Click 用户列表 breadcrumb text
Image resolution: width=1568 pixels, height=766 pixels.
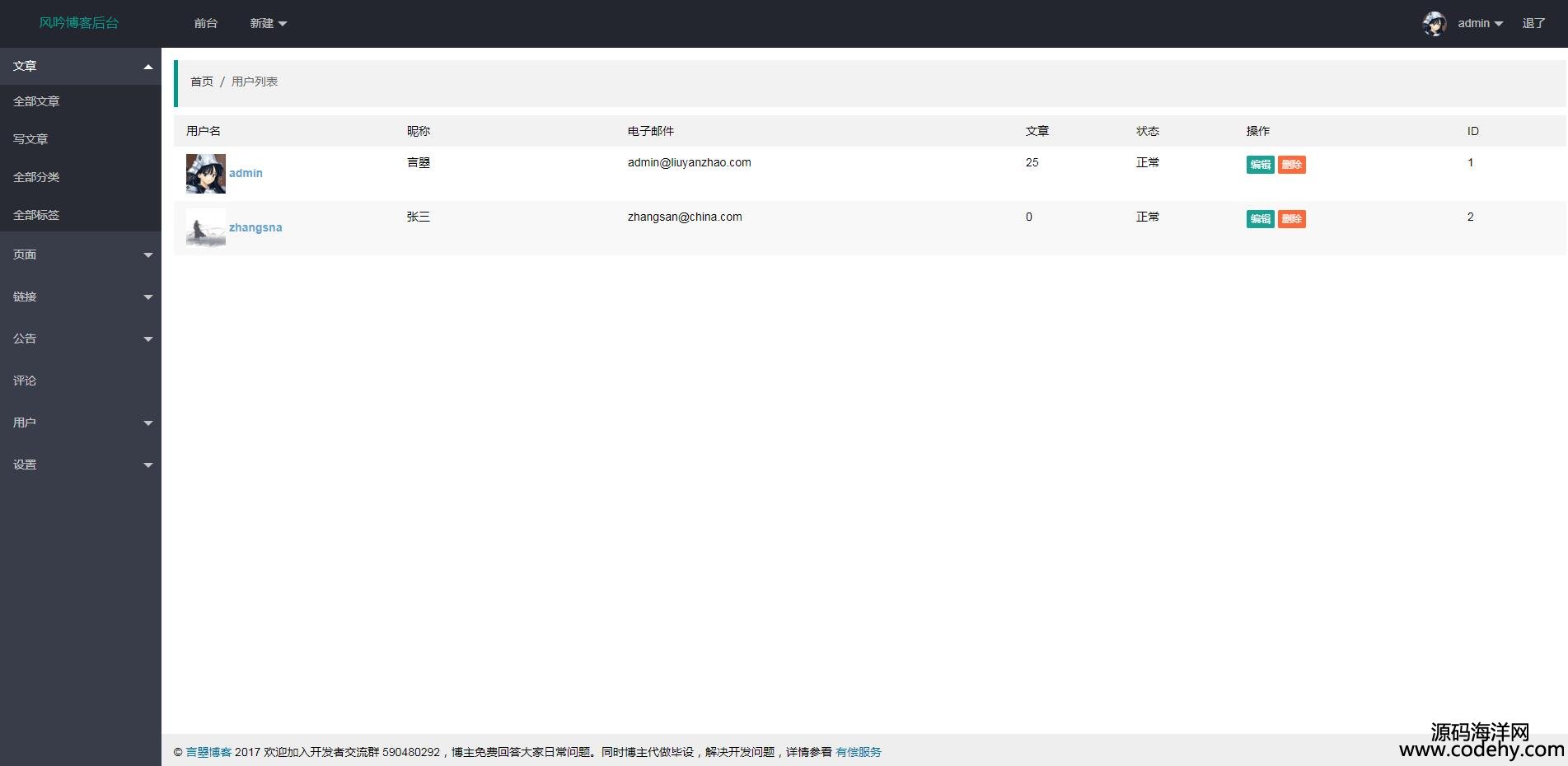[x=255, y=82]
